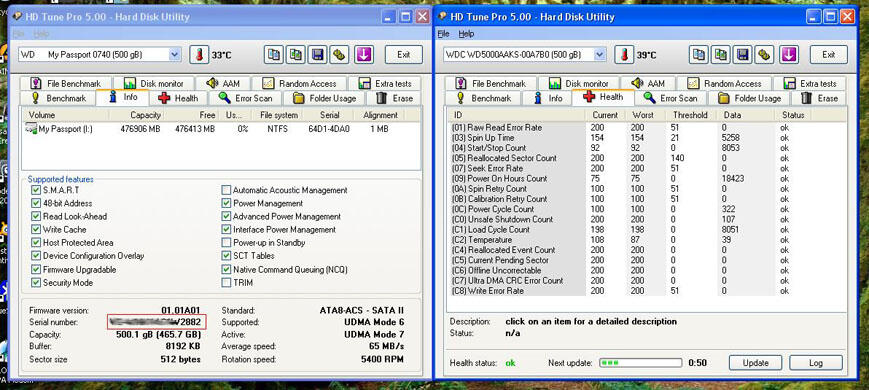The height and width of the screenshot is (390, 869).
Task: Click the copy info icon in right window toolbar
Action: click(x=699, y=54)
